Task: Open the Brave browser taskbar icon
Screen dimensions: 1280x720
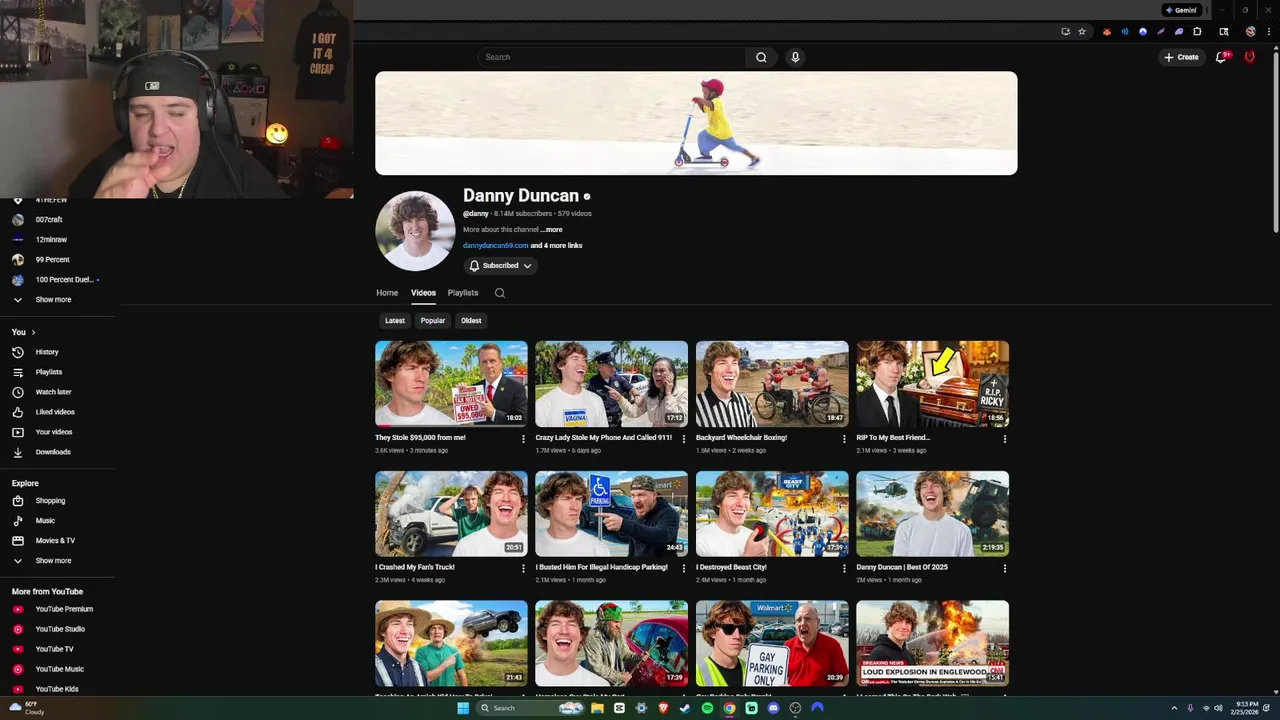Action: 663,708
